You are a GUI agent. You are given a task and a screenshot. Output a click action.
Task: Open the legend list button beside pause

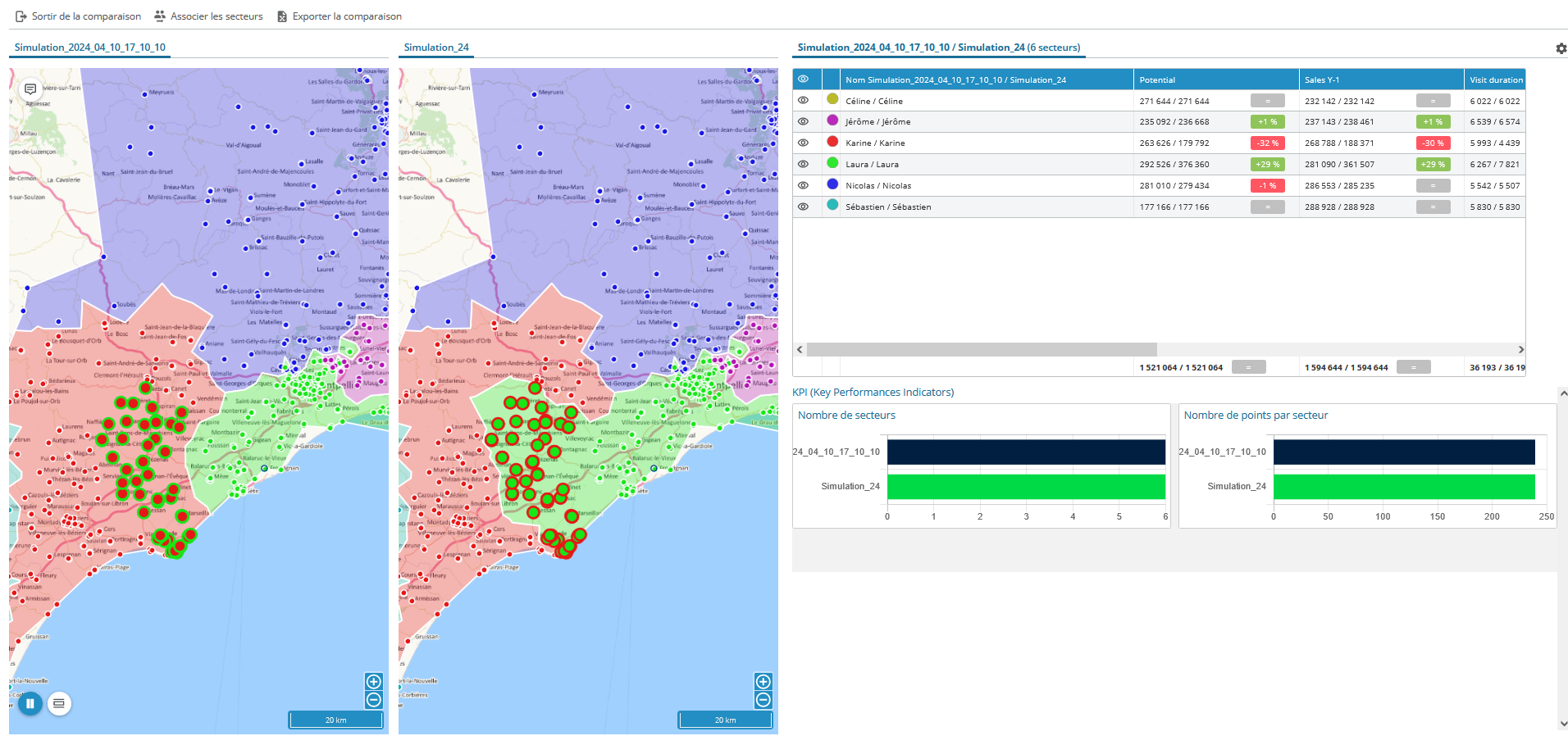coord(59,703)
